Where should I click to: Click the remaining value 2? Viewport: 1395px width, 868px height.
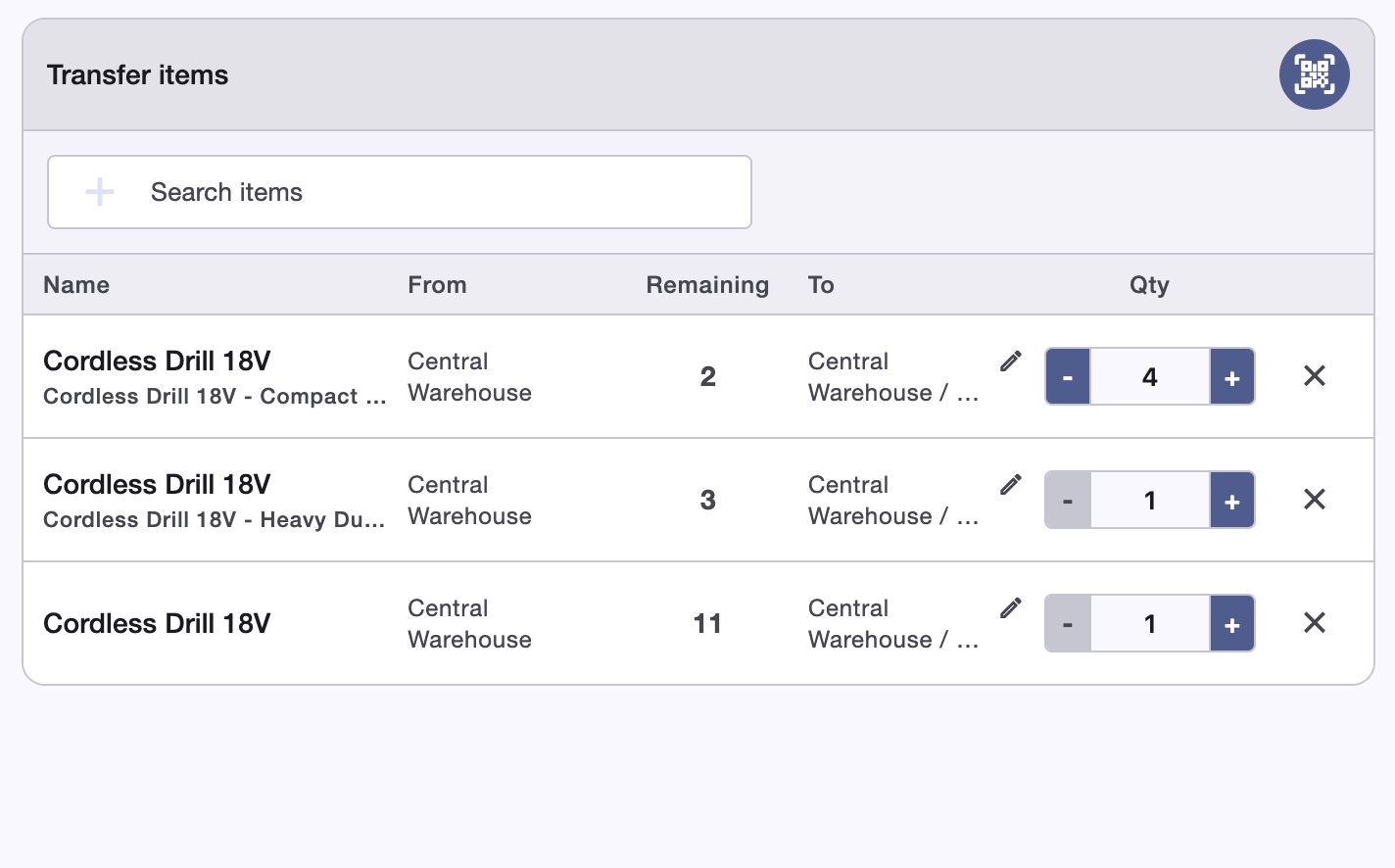tap(707, 377)
